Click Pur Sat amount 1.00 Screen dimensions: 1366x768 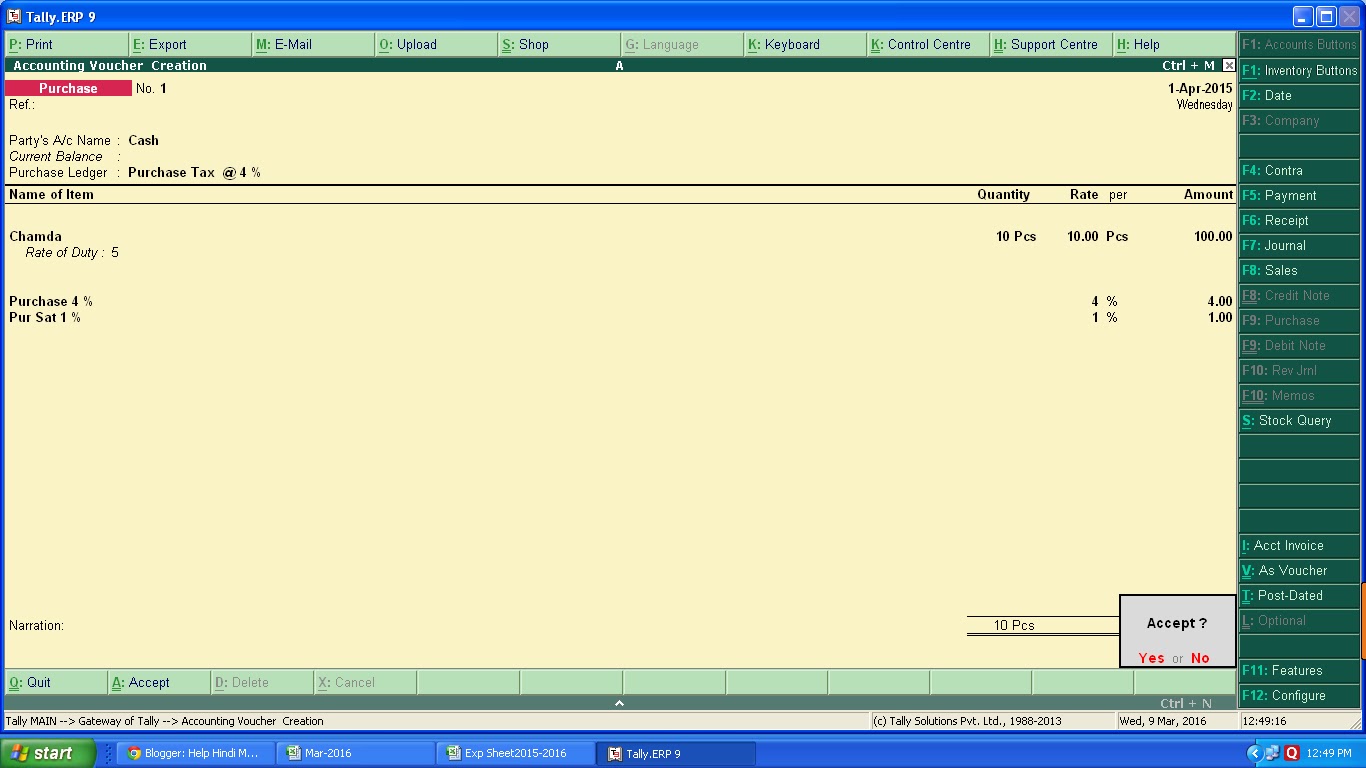tap(1220, 317)
